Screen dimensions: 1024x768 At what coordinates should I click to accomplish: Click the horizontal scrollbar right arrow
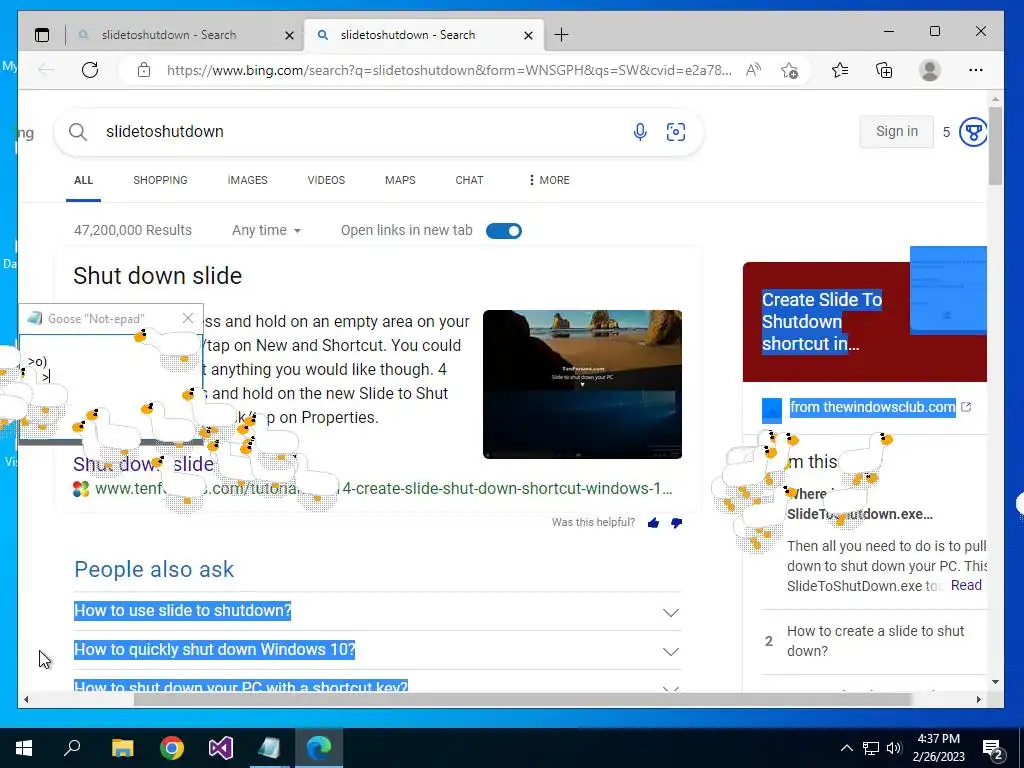pyautogui.click(x=978, y=699)
